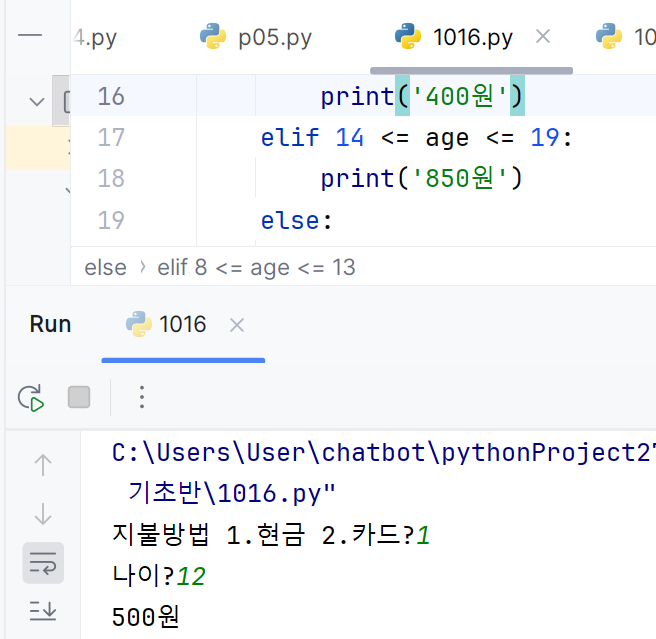The image size is (656, 639).
Task: Click the '지불방법 1.현금 2.카드?1' console line
Action: (x=271, y=535)
